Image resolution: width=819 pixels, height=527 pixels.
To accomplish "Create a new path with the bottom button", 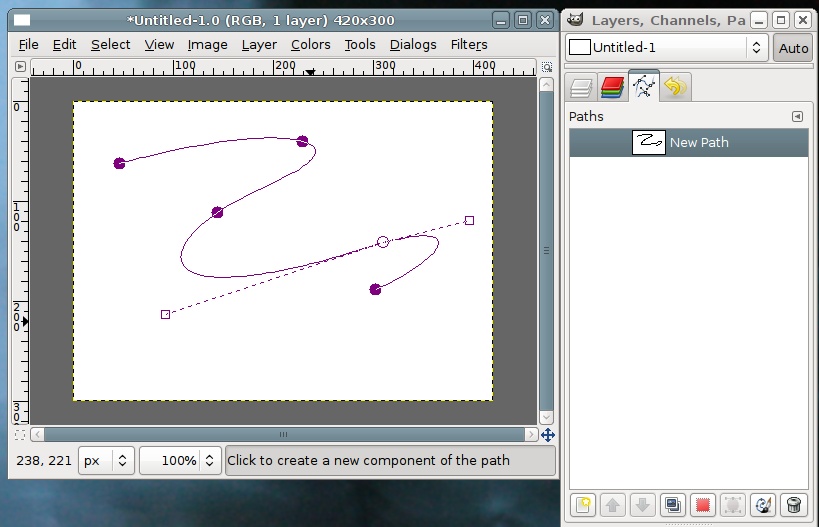I will pos(583,505).
